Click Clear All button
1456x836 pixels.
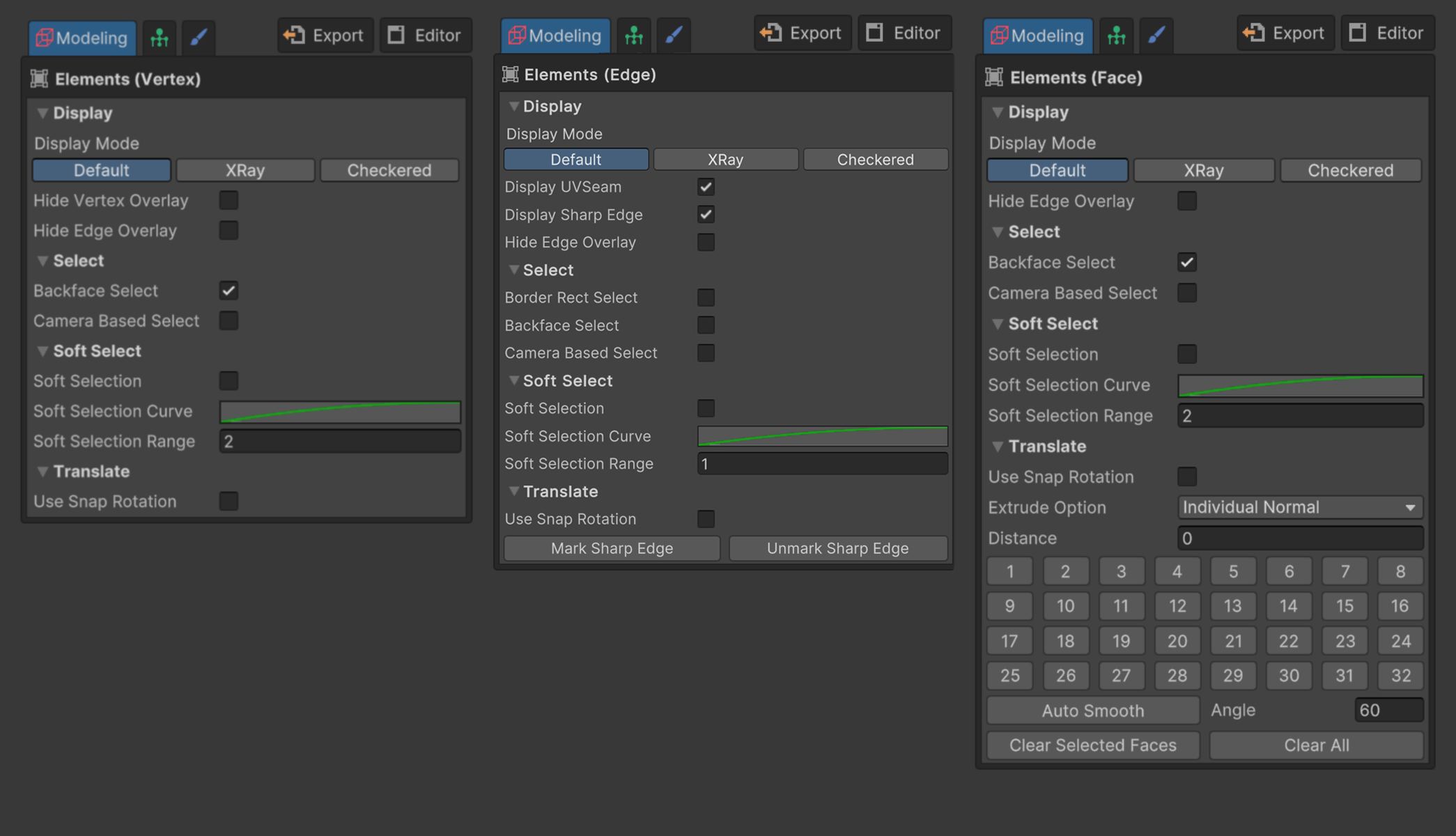coord(1317,745)
